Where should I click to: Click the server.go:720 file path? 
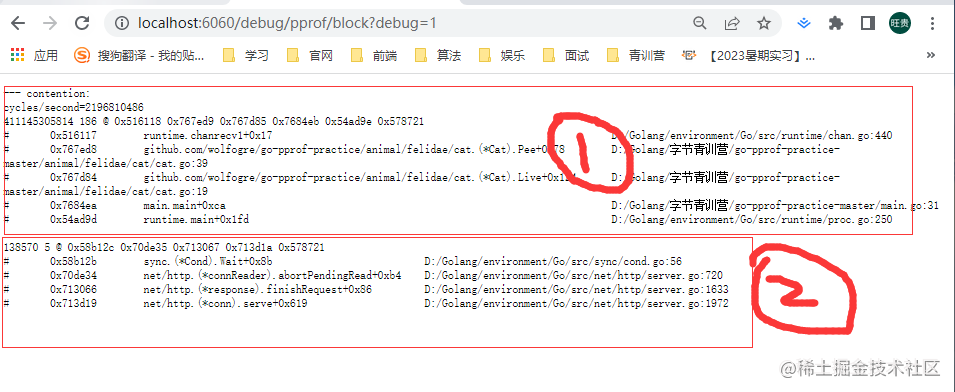tap(574, 276)
